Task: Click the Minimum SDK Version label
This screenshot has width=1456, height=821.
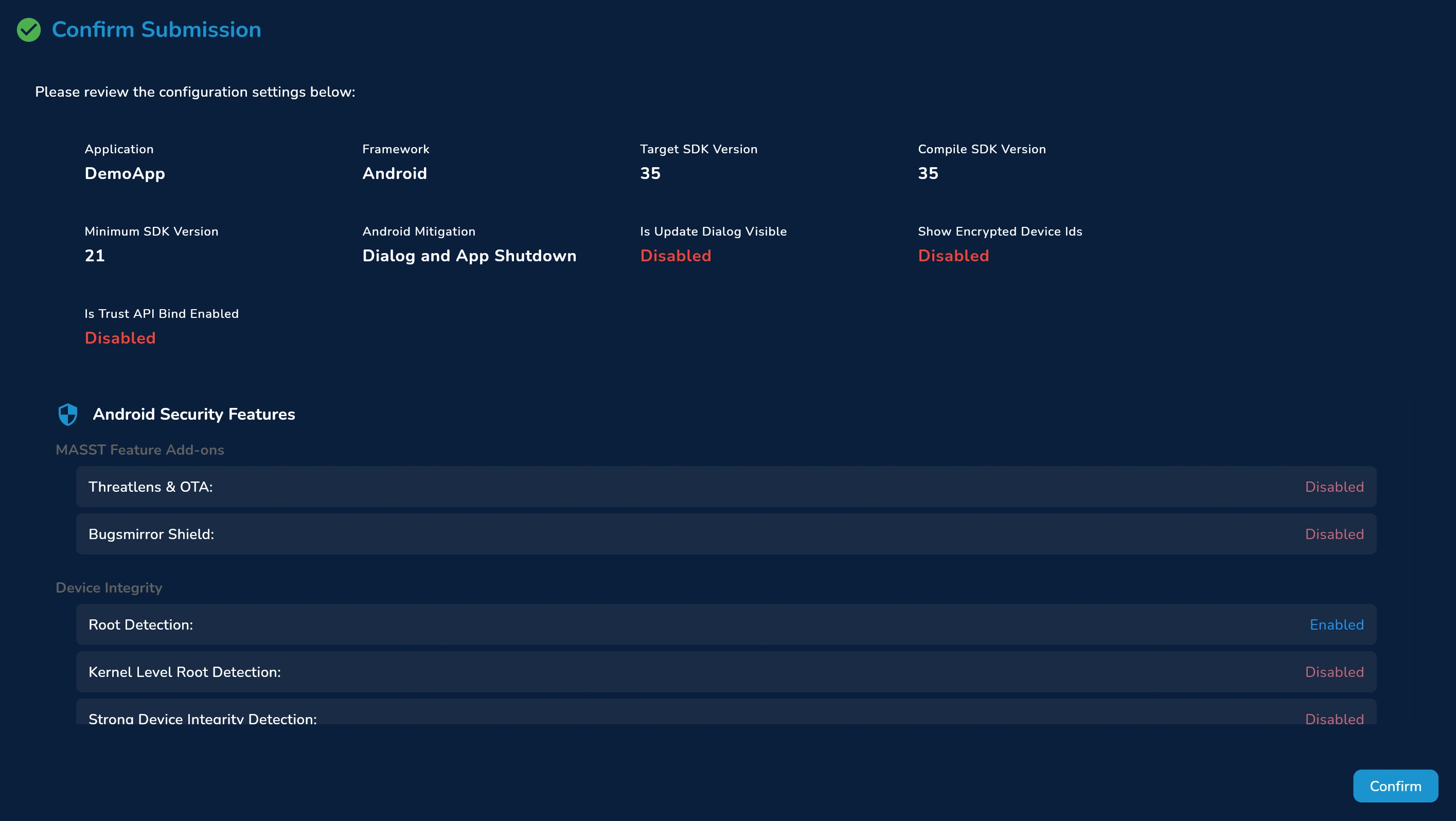Action: tap(151, 231)
